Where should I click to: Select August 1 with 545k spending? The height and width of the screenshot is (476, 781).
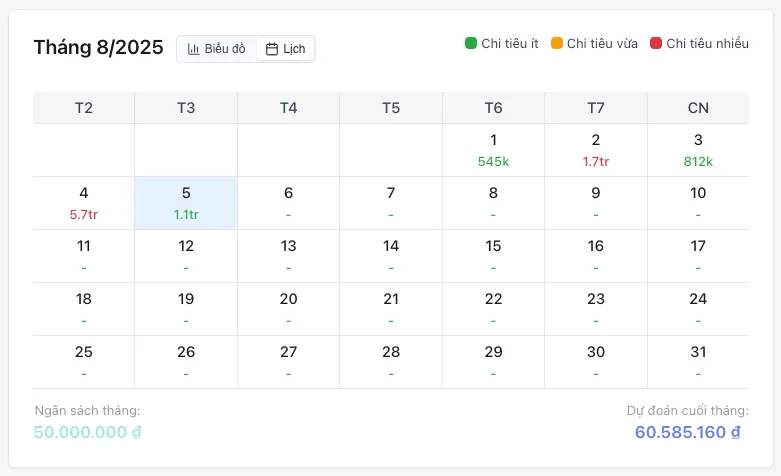493,150
